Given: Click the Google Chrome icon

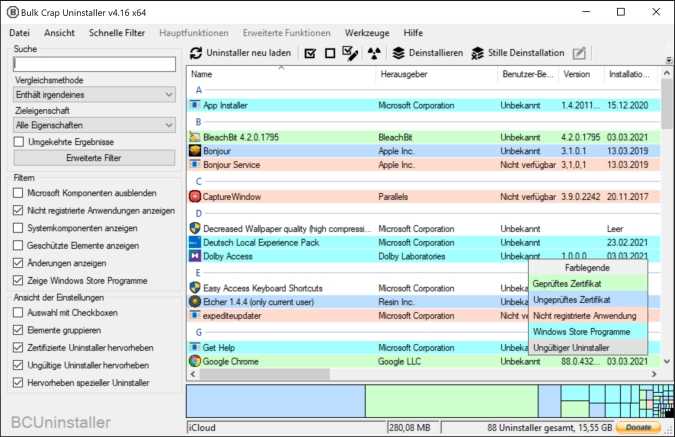Looking at the screenshot, I should pos(195,361).
